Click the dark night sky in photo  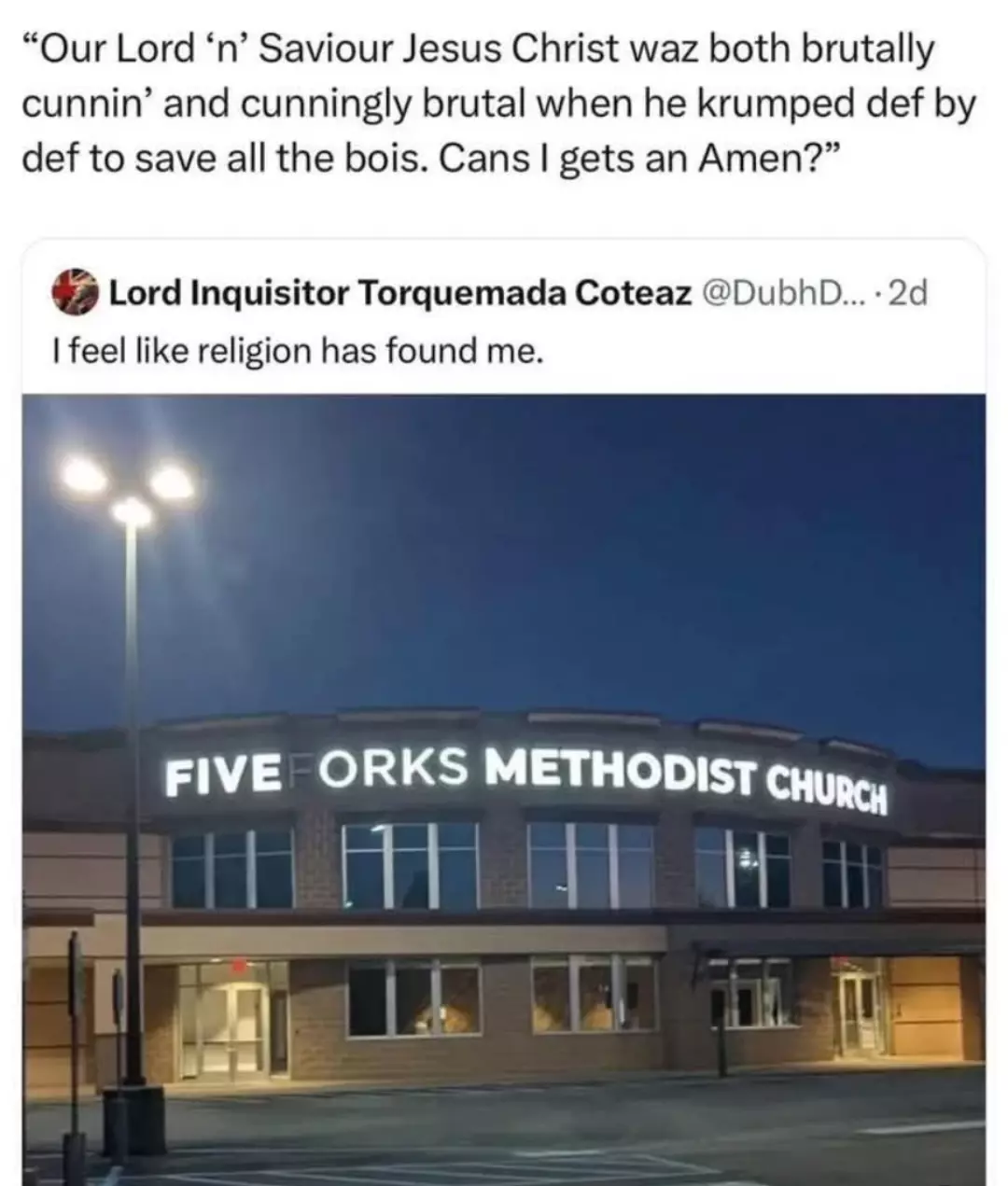click(x=560, y=551)
